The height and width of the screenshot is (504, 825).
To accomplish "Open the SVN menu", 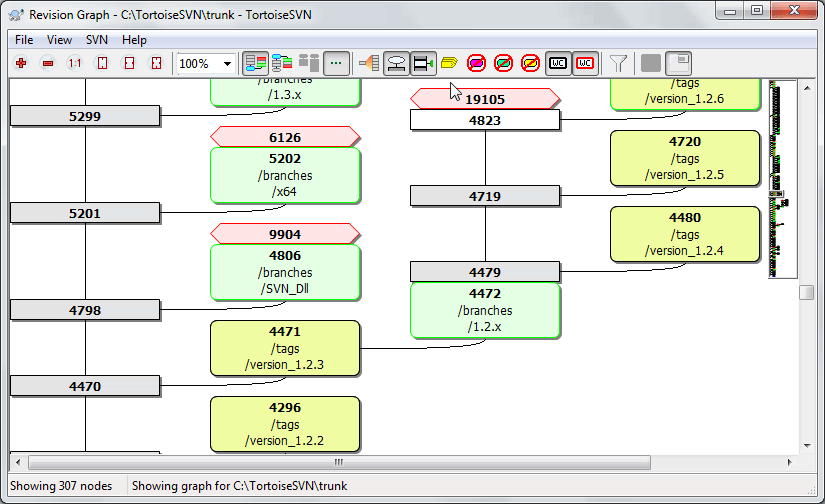I will 97,40.
